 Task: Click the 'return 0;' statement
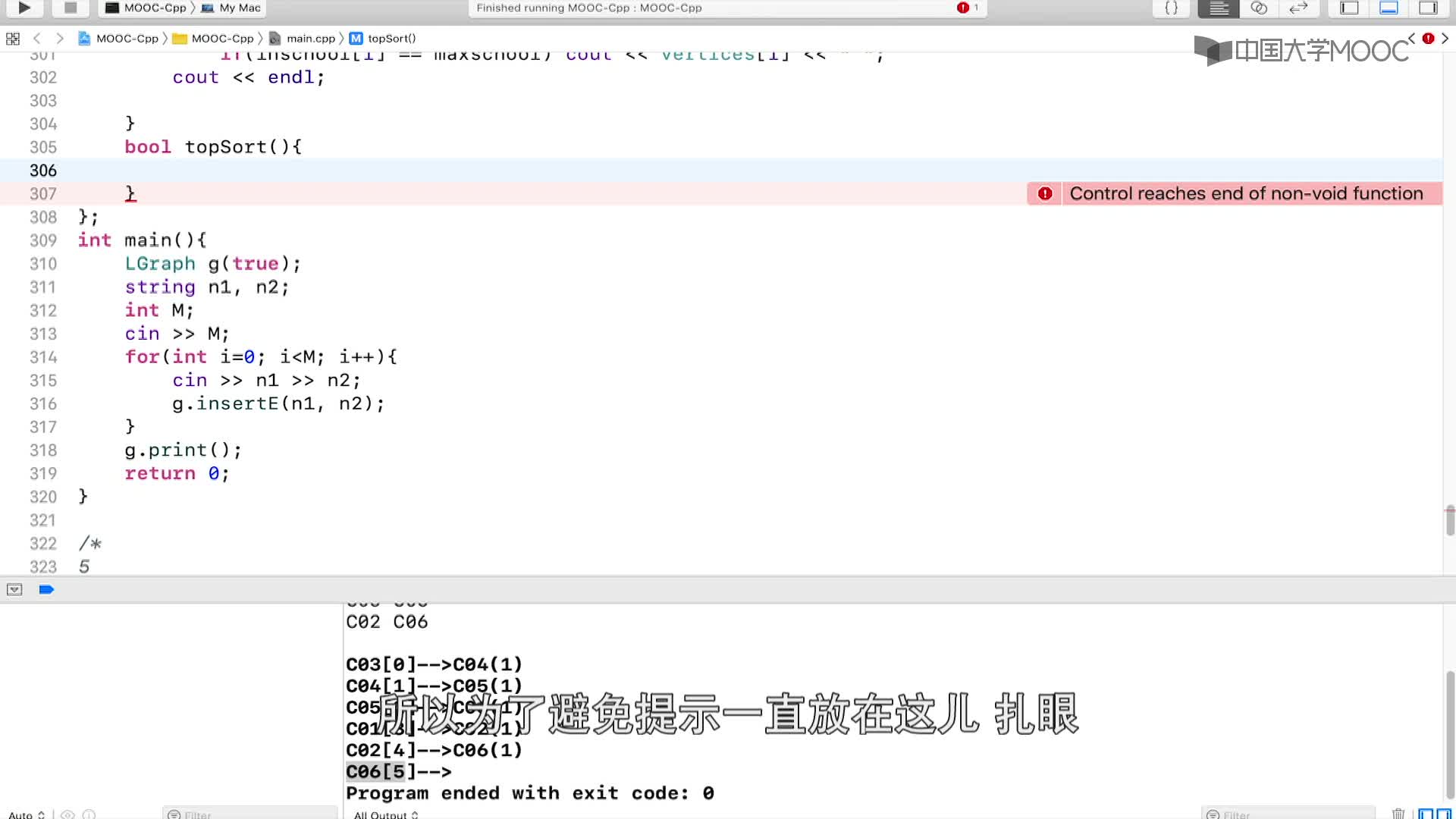click(x=177, y=473)
